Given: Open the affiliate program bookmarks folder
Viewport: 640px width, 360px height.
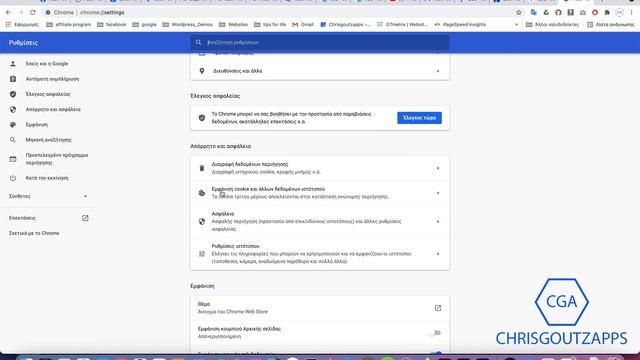Looking at the screenshot, I should 68,24.
